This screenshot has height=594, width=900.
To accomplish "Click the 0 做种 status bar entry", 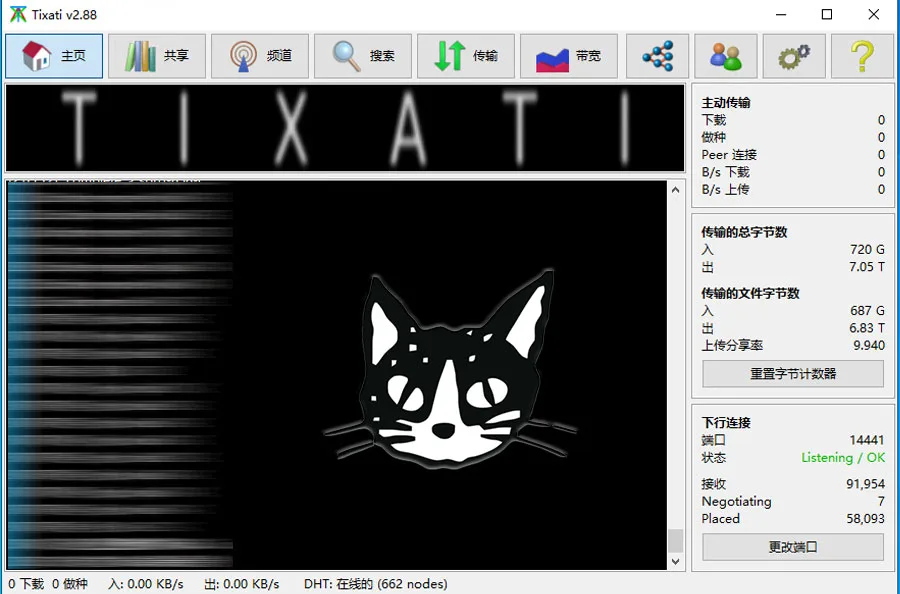I will tap(69, 584).
